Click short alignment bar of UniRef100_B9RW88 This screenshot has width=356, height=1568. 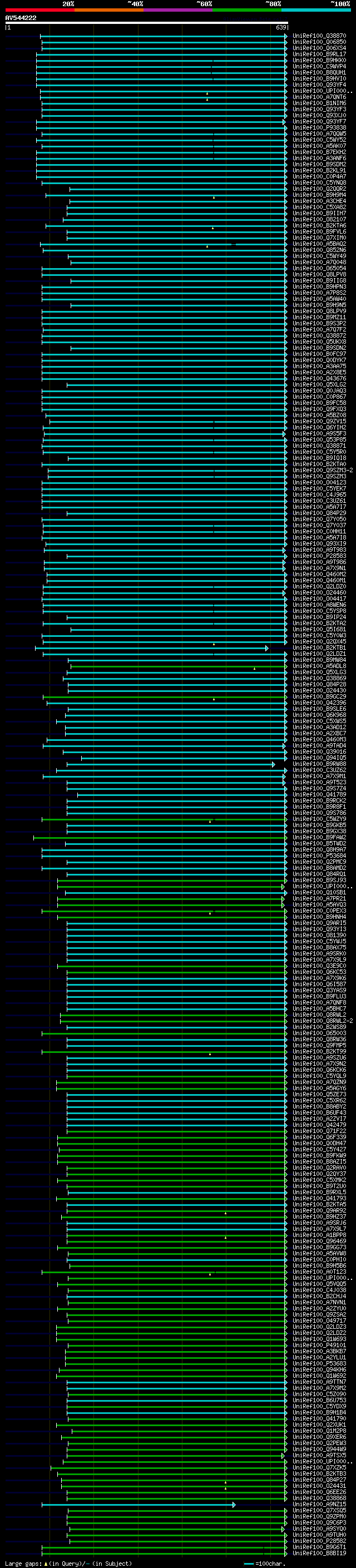click(x=171, y=764)
